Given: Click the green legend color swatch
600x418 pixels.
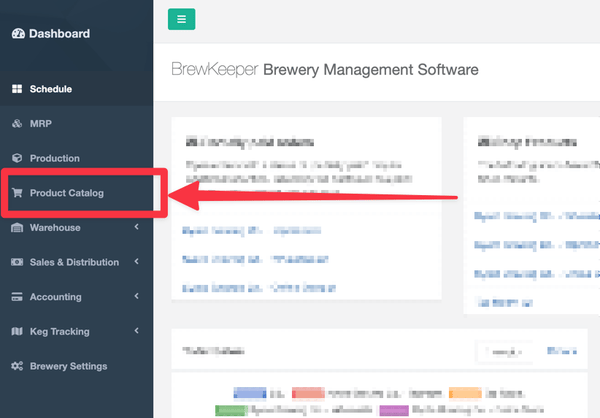Looking at the screenshot, I should click(x=232, y=411).
